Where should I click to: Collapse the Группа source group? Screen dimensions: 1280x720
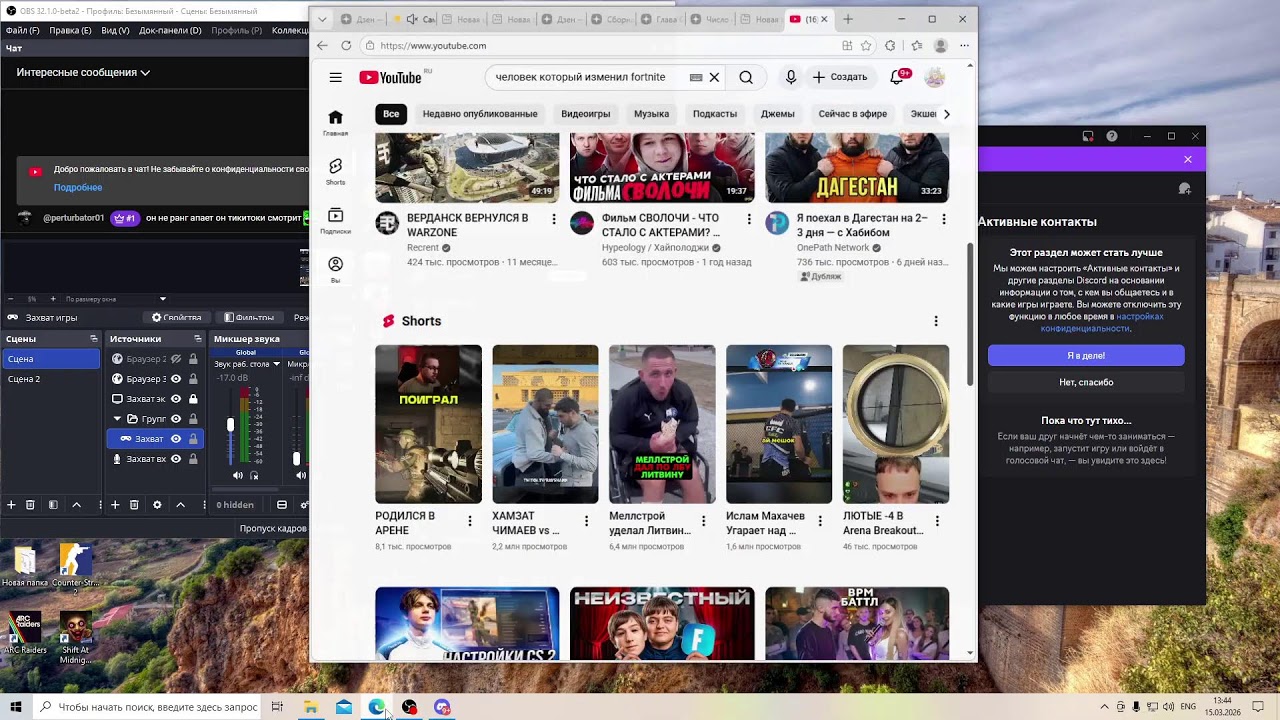coord(118,419)
